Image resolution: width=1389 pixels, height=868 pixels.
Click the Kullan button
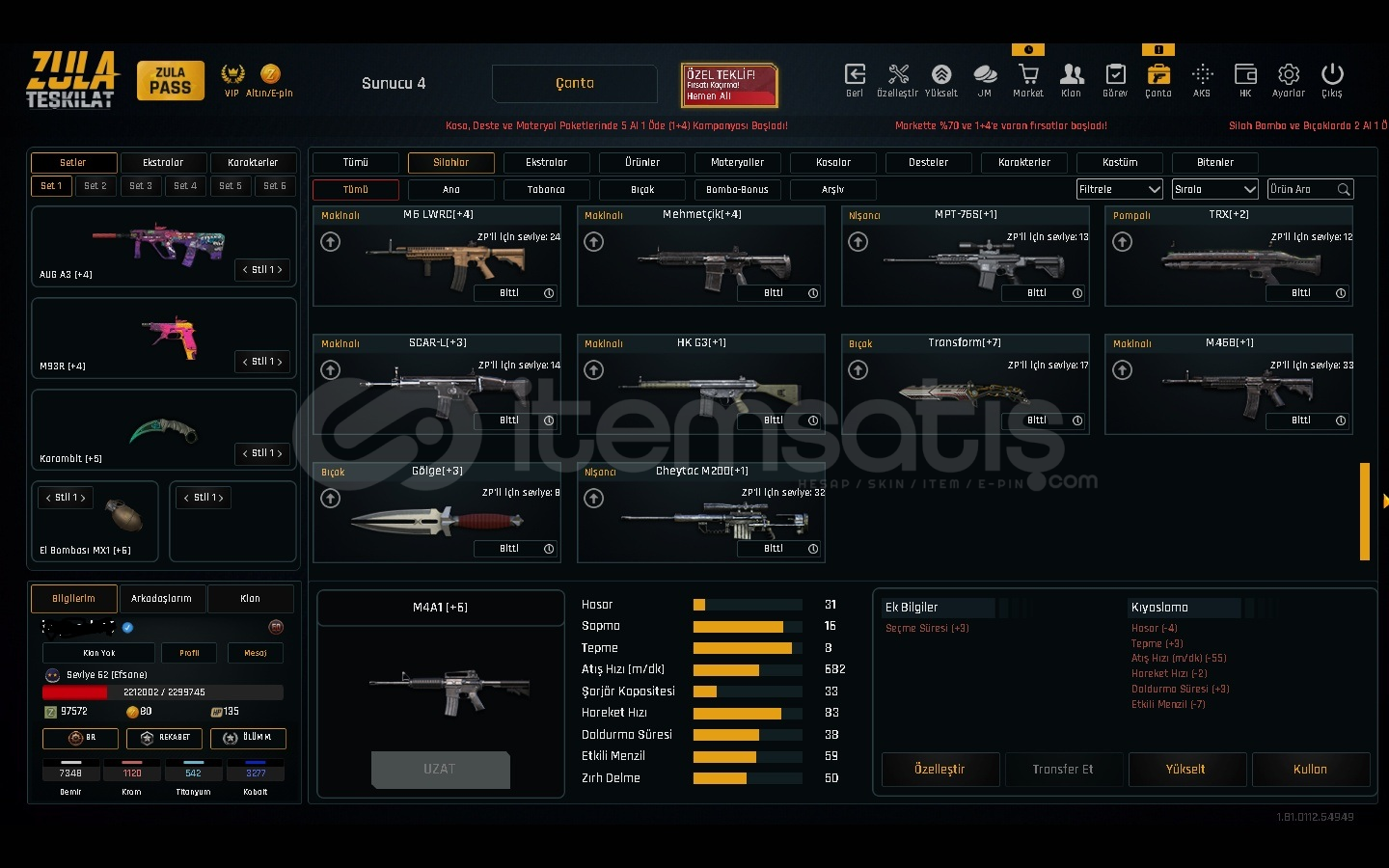coord(1311,770)
